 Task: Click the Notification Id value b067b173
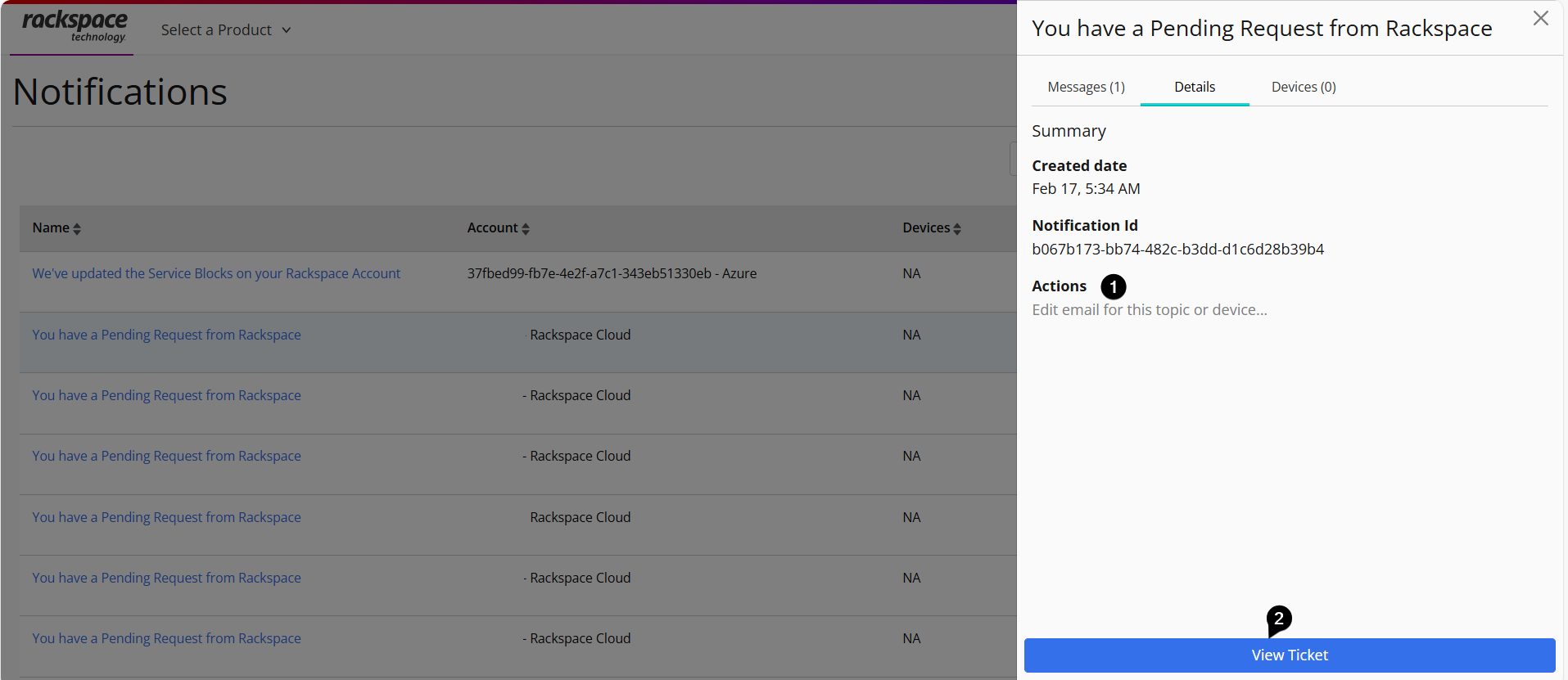1177,250
